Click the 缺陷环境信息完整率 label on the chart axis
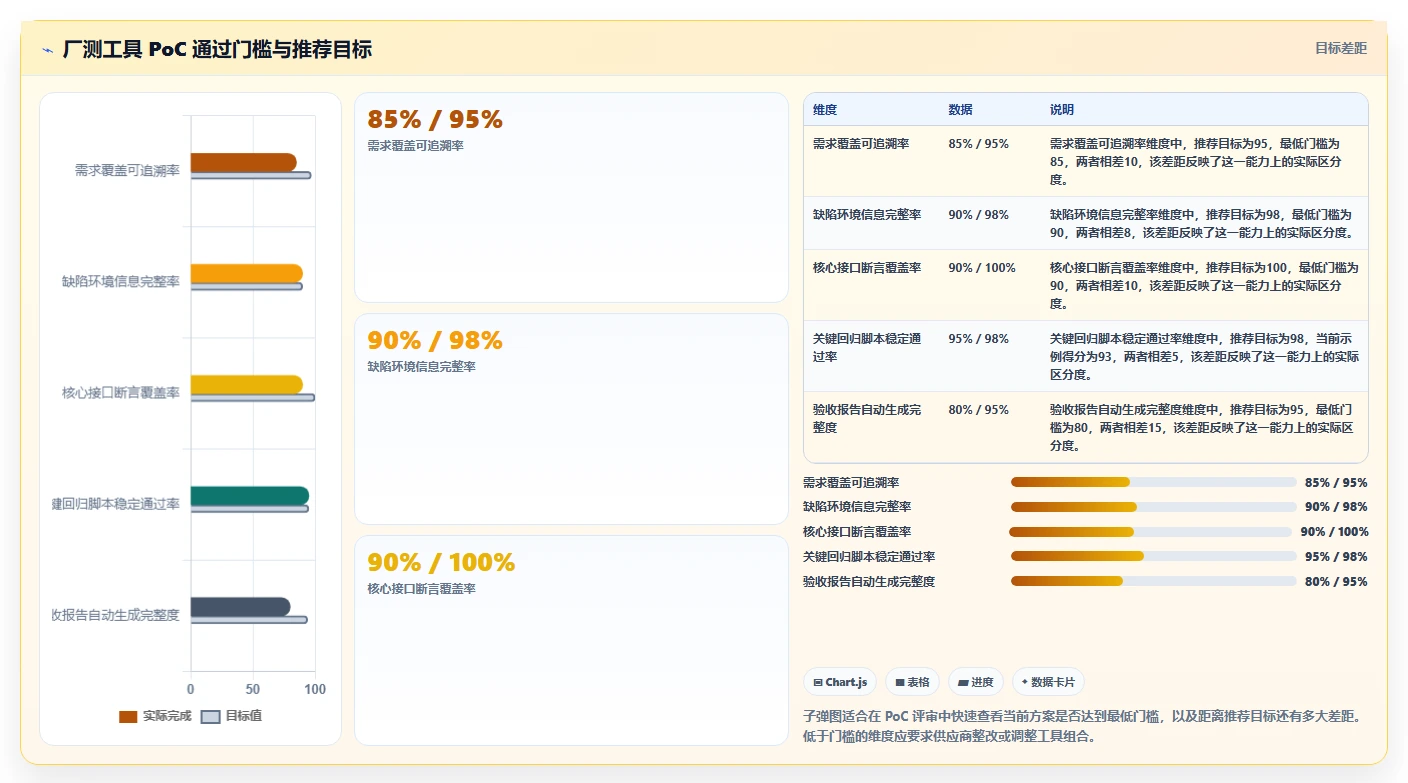 tap(121, 282)
